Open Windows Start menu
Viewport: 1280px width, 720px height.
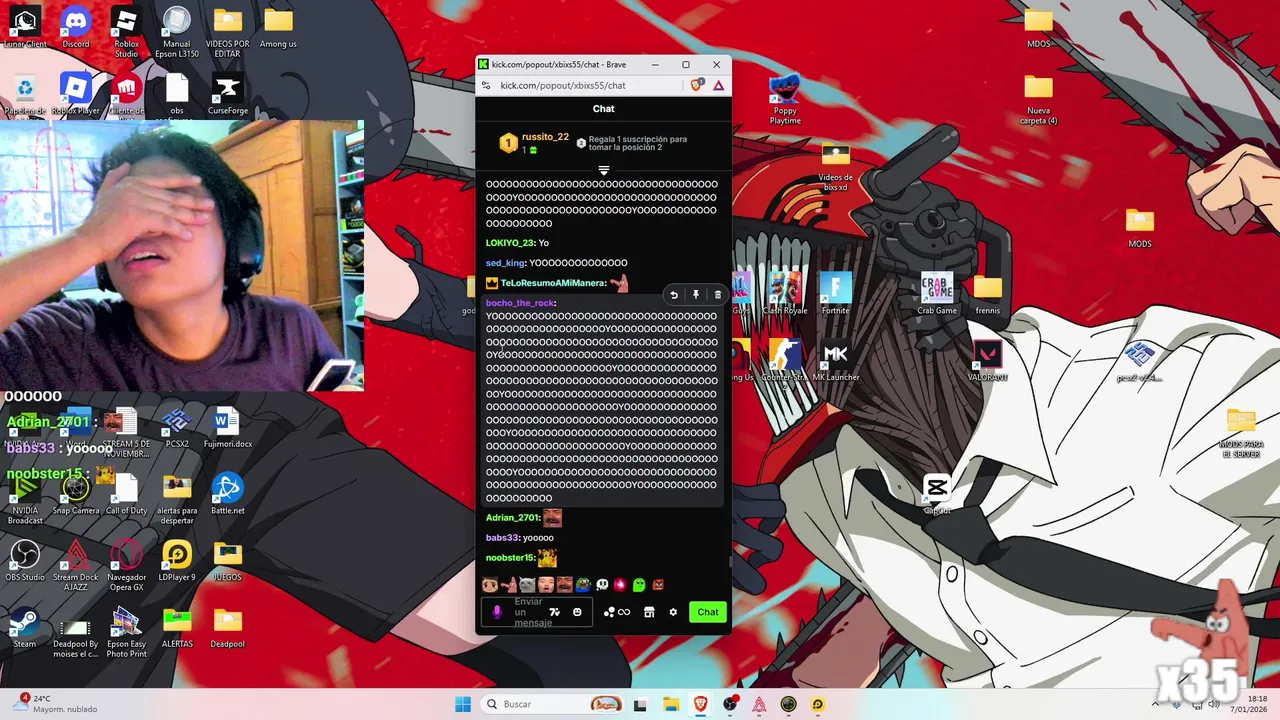463,704
